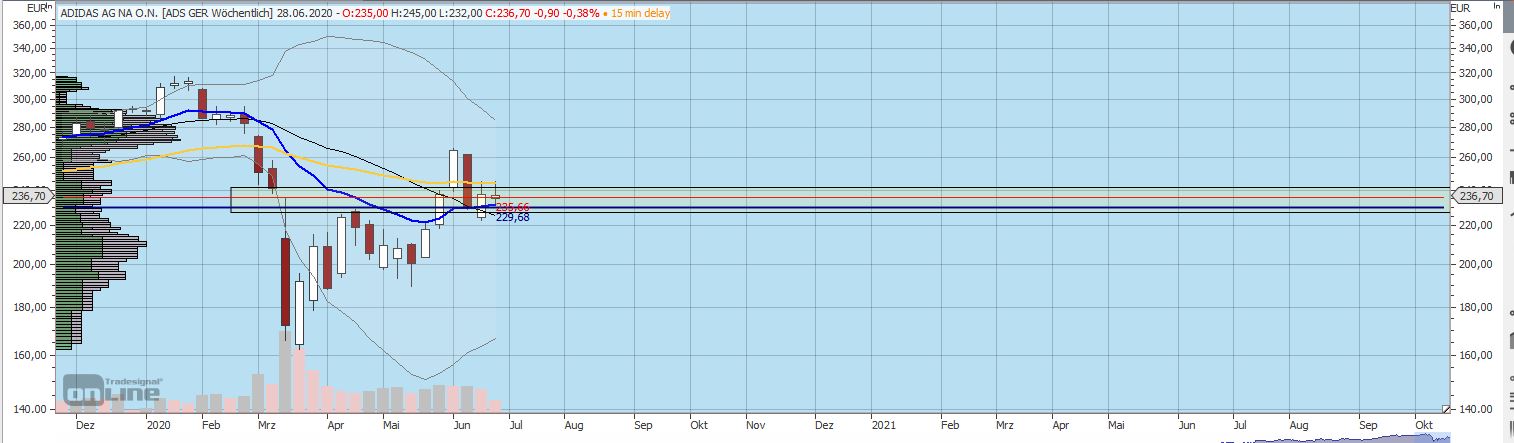Click the 2020 year label on time axis
Image resolution: width=1514 pixels, height=443 pixels.
(159, 425)
